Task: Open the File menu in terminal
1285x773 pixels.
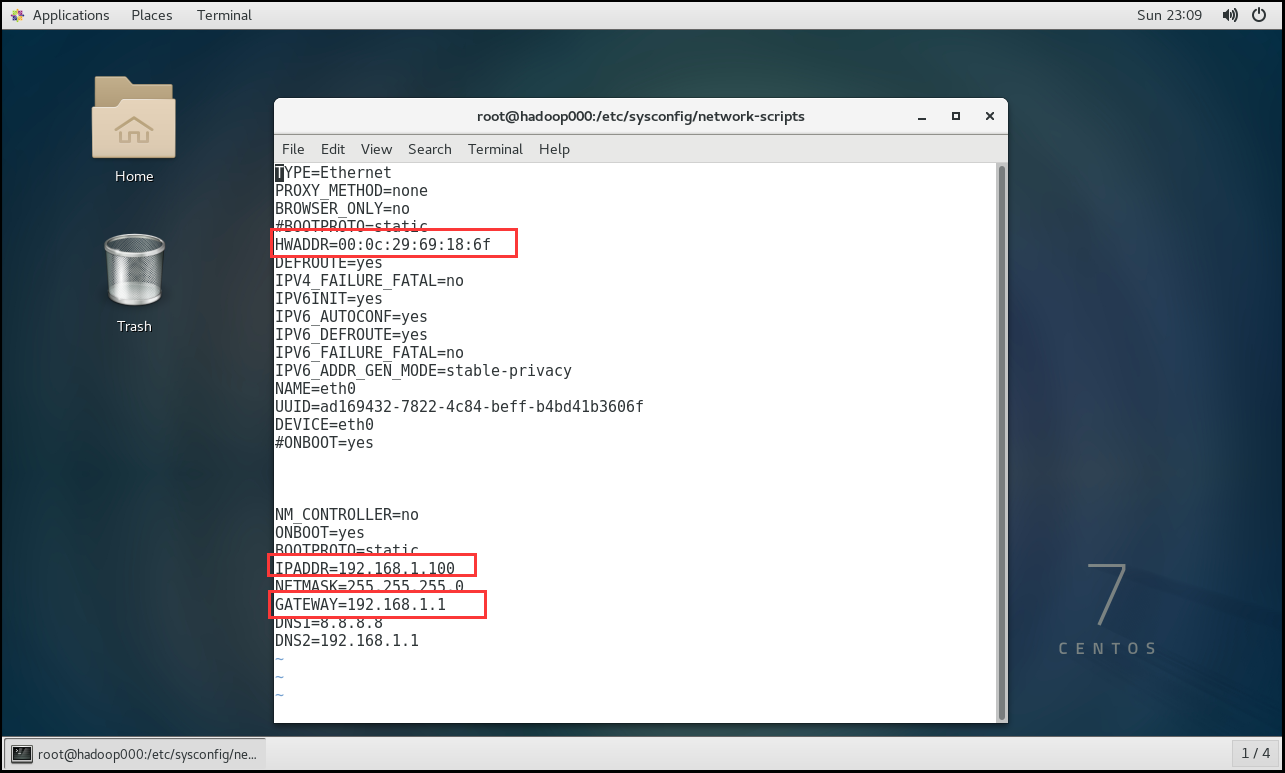Action: point(293,149)
